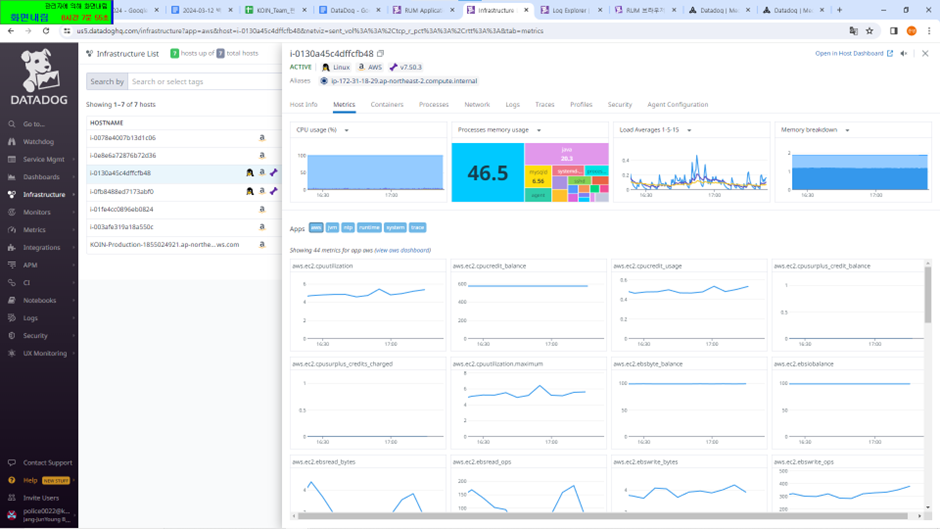Open CI section in sidebar

(x=26, y=282)
